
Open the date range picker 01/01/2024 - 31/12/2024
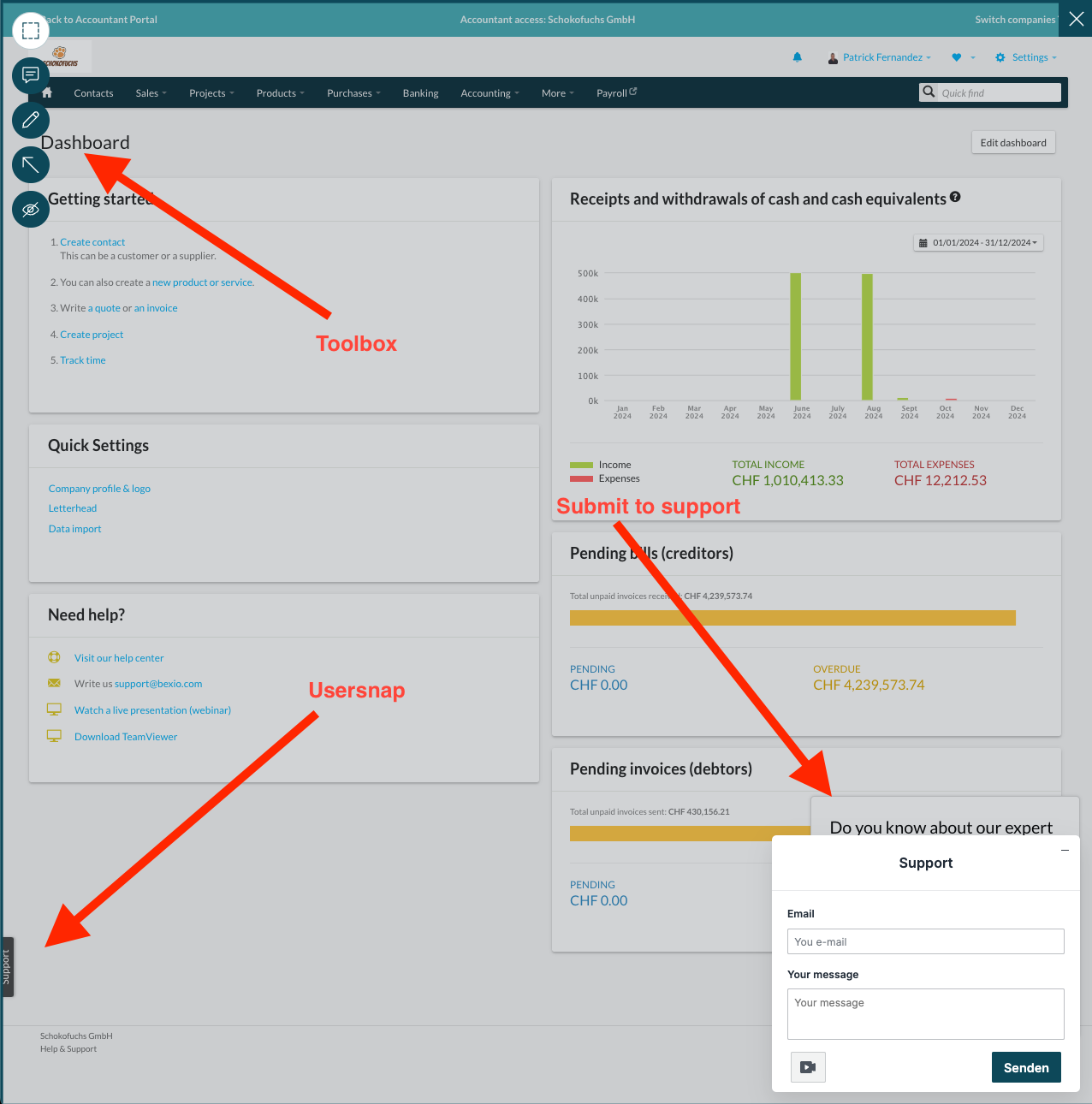coord(978,243)
